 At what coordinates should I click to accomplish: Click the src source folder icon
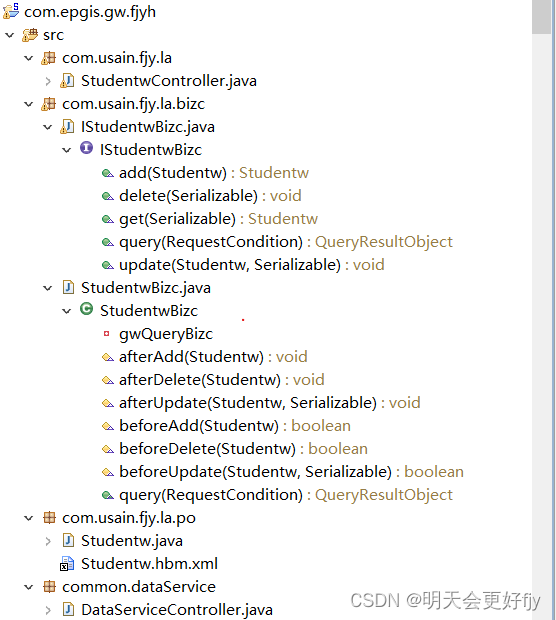click(x=30, y=35)
